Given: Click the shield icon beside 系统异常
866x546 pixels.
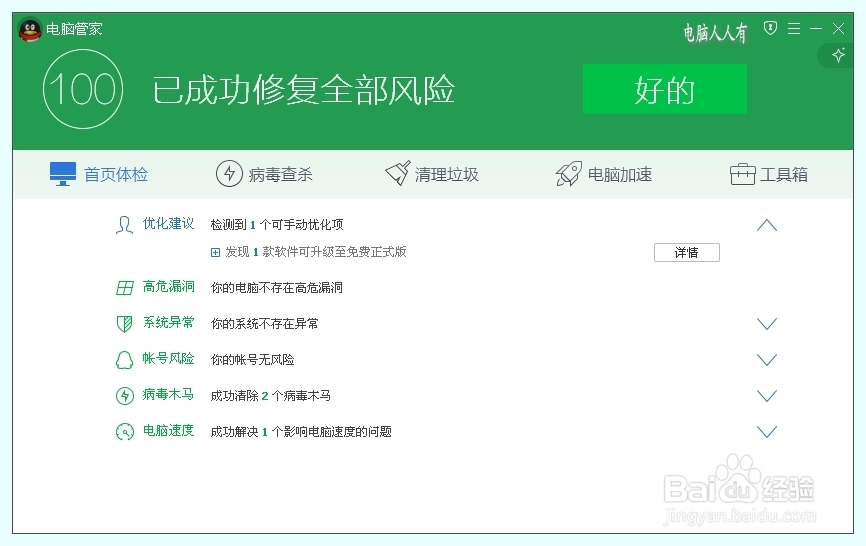Looking at the screenshot, I should click(124, 324).
